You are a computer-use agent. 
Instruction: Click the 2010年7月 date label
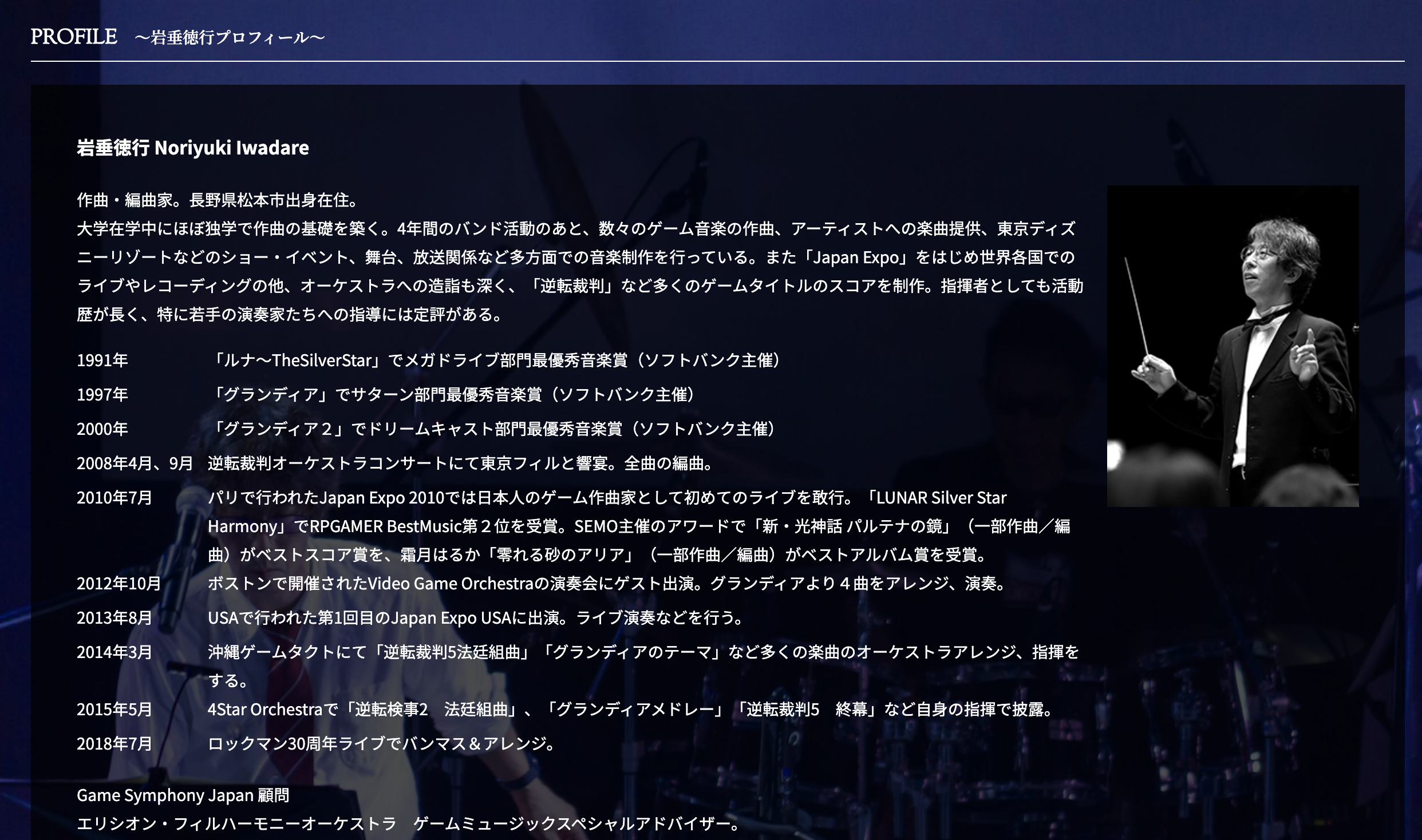(114, 498)
